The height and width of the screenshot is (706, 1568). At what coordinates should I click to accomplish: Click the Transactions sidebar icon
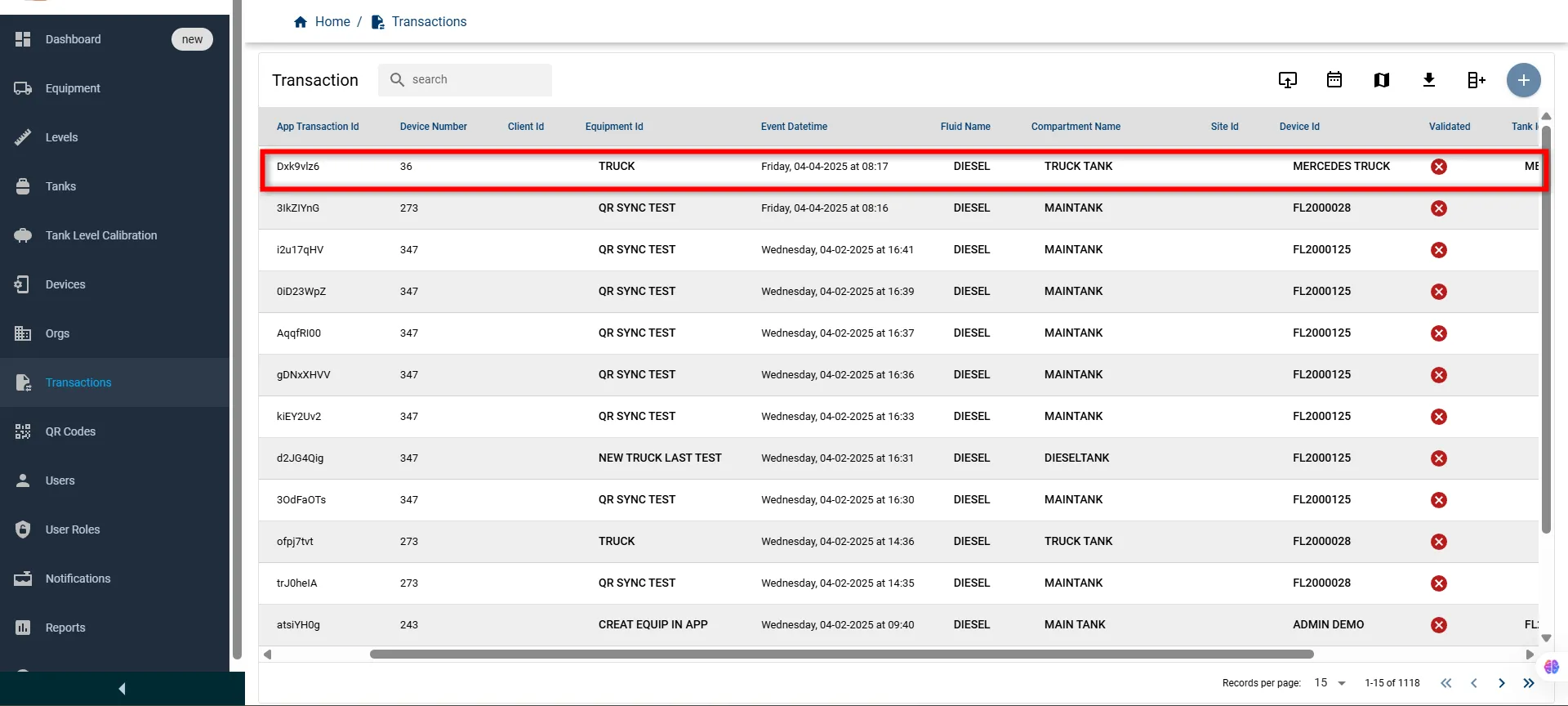(23, 382)
